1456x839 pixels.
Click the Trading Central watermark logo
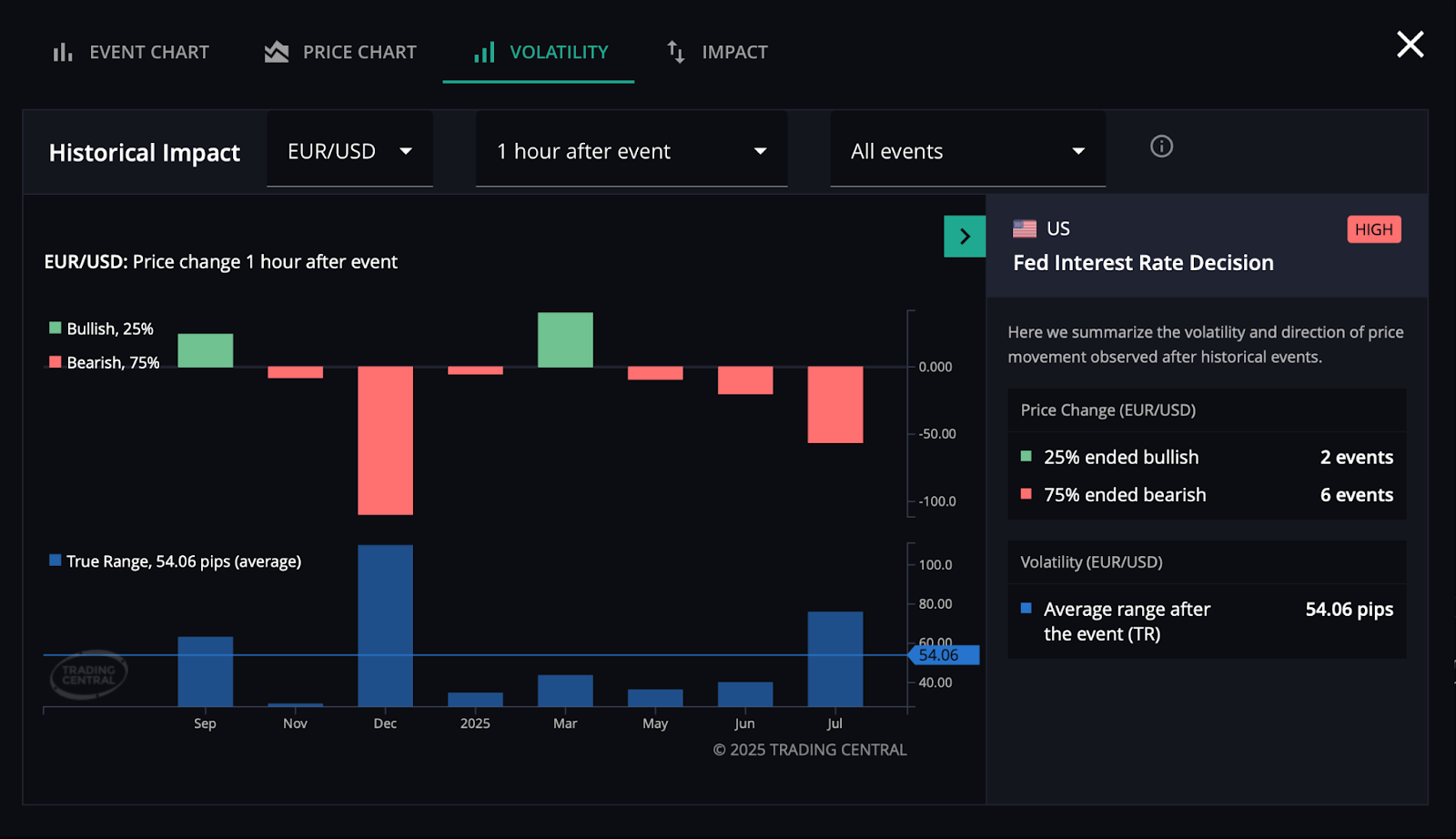tap(88, 674)
